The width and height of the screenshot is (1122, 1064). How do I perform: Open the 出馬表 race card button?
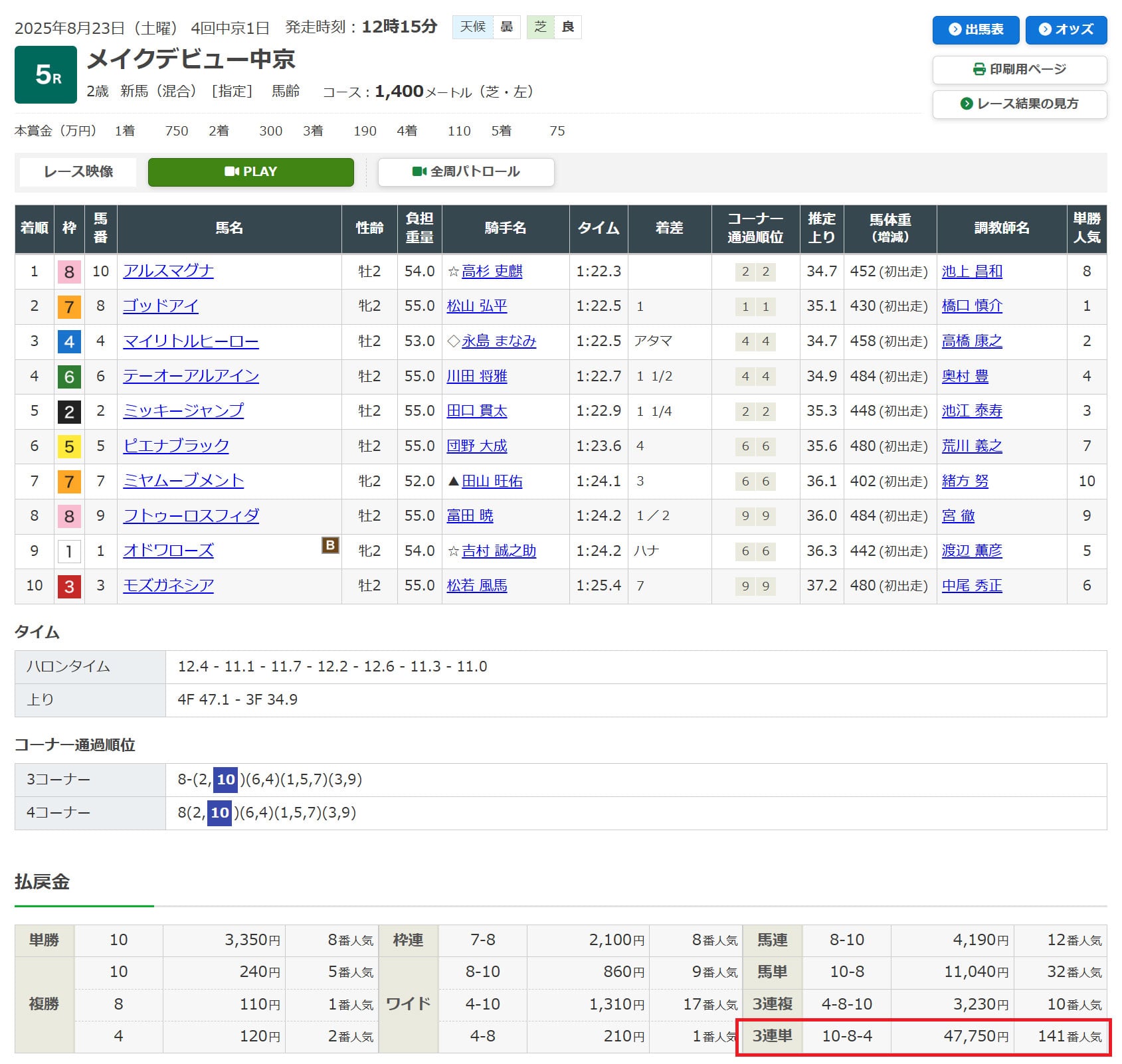(x=975, y=30)
